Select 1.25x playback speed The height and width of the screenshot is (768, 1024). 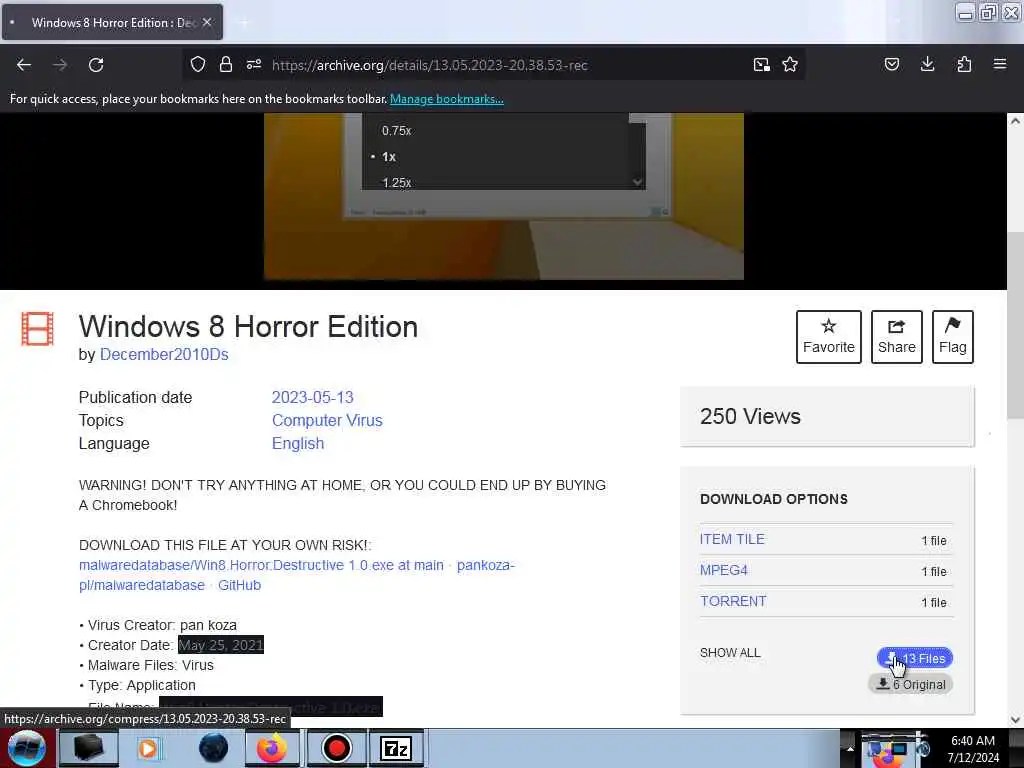pos(396,183)
